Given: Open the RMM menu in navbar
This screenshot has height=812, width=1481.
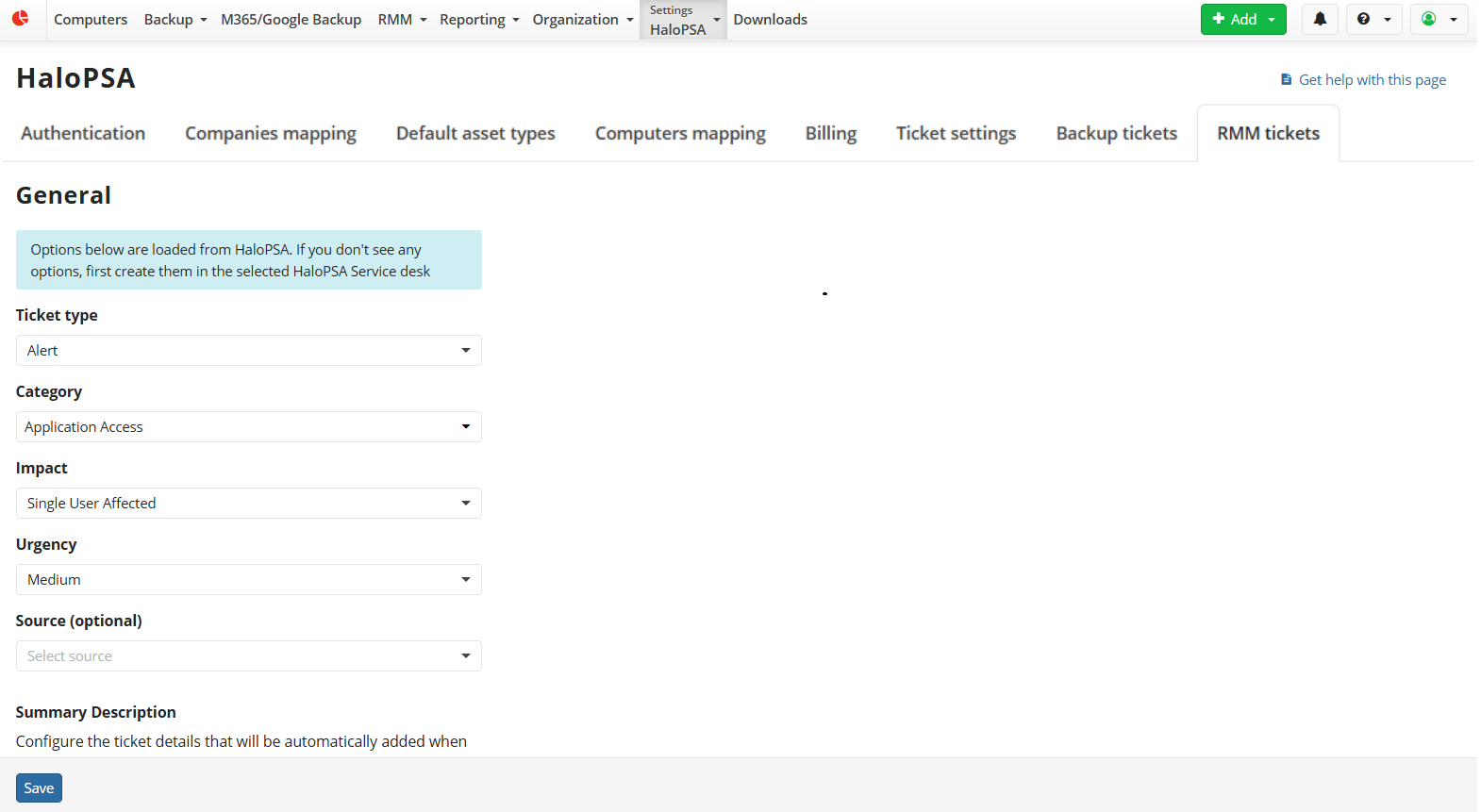Looking at the screenshot, I should click(402, 20).
